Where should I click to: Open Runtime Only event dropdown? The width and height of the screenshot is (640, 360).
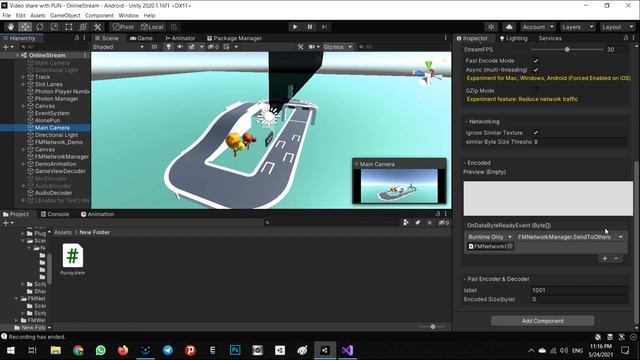click(x=490, y=237)
